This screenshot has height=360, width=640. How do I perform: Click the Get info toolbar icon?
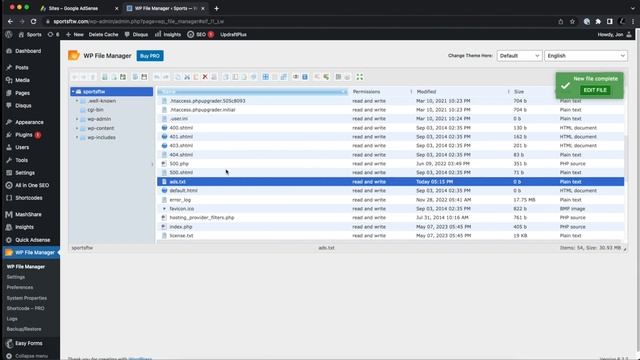304,77
